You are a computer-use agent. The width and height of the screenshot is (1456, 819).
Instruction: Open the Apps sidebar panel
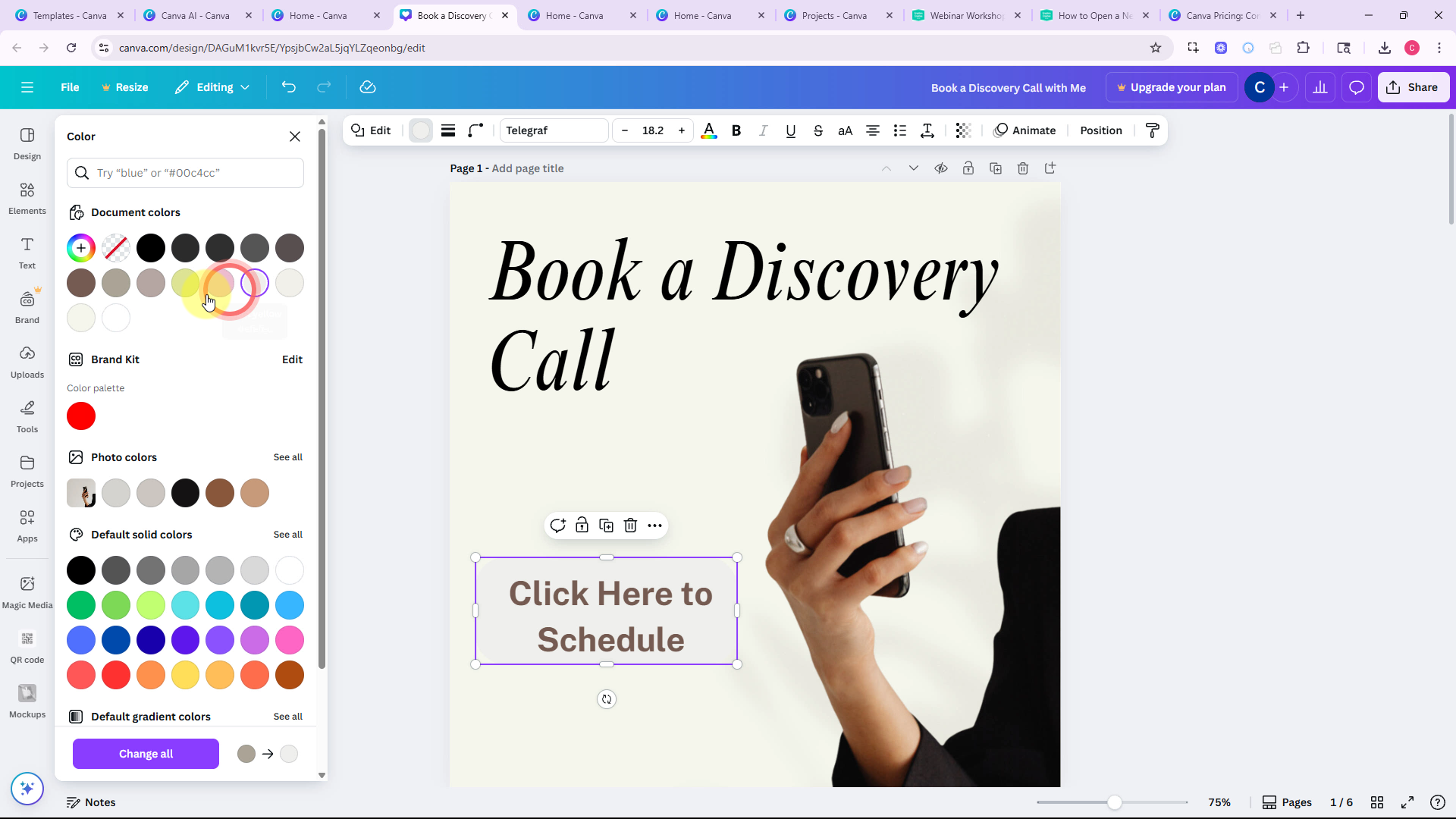click(27, 526)
